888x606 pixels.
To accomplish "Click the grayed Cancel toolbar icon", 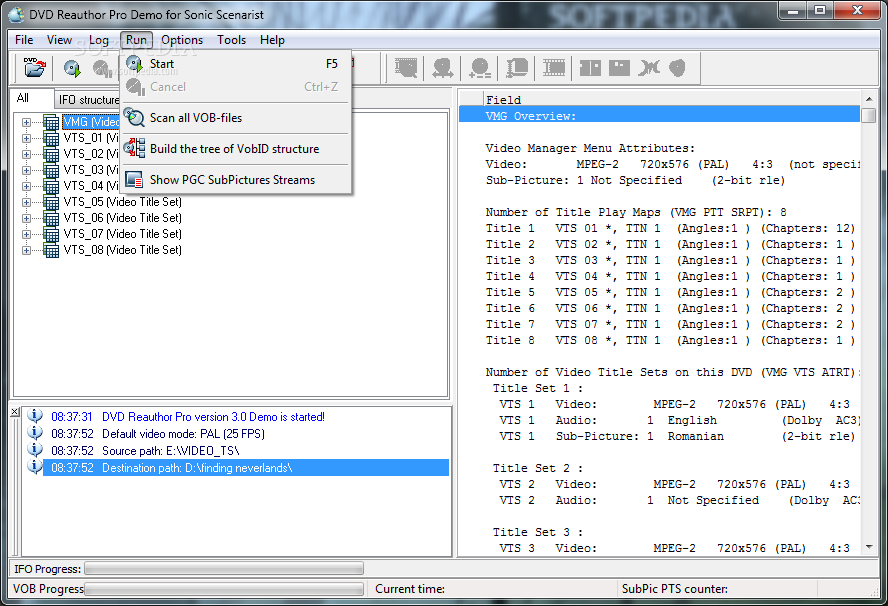I will pyautogui.click(x=102, y=68).
